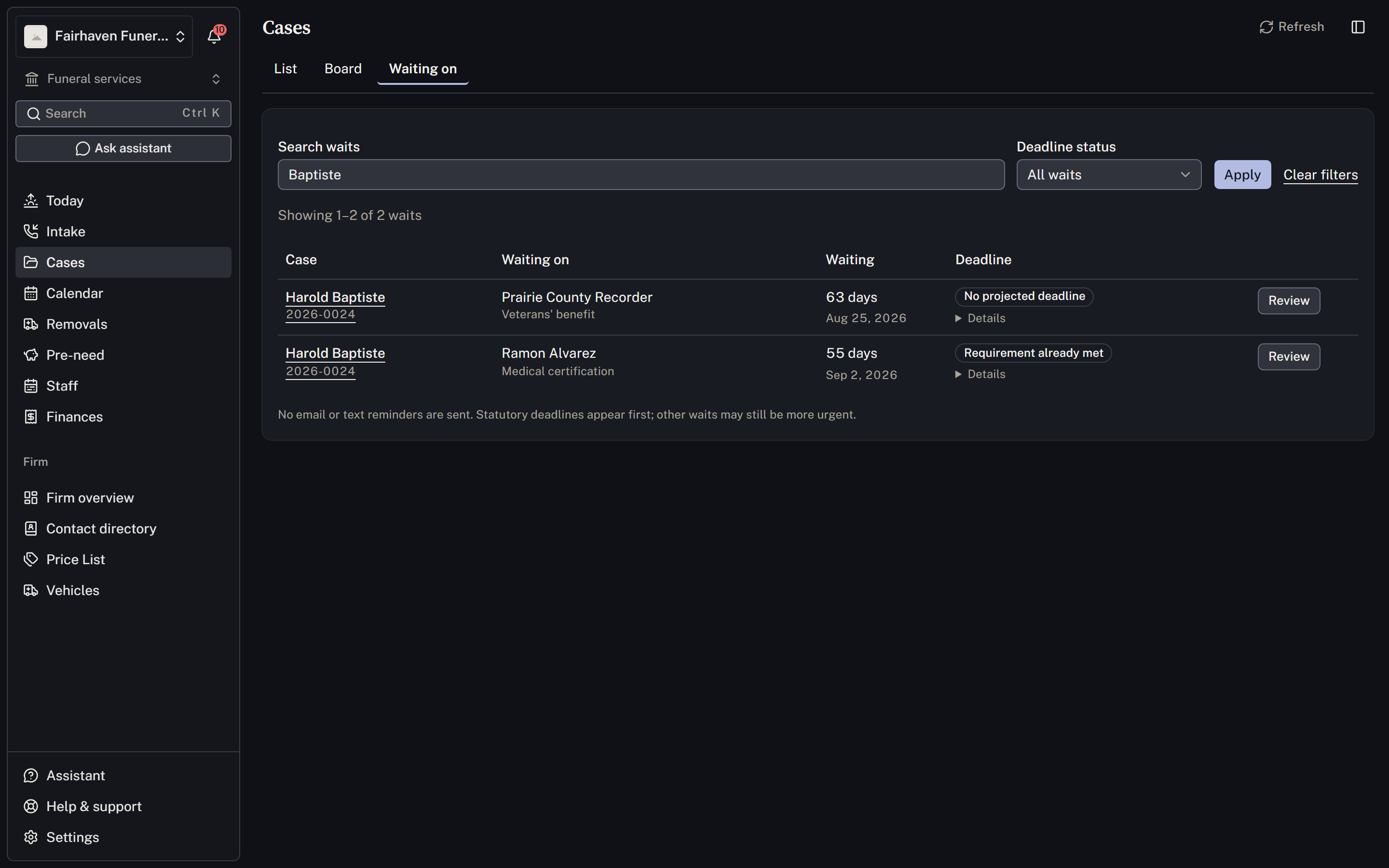
Task: Switch to the List tab
Action: 285,69
